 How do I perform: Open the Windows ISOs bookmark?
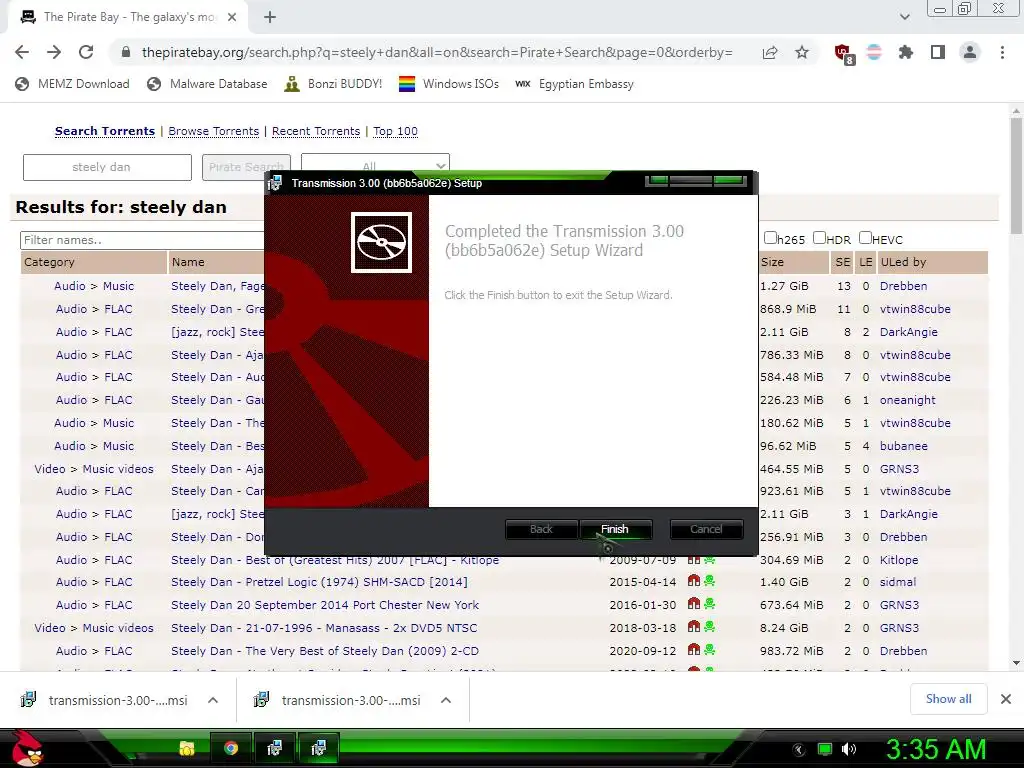tap(449, 84)
